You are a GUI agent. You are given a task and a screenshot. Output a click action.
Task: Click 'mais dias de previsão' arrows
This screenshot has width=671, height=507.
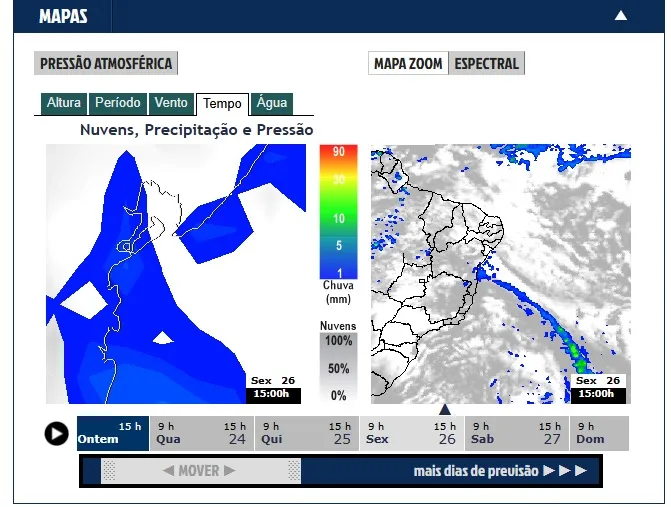point(500,470)
